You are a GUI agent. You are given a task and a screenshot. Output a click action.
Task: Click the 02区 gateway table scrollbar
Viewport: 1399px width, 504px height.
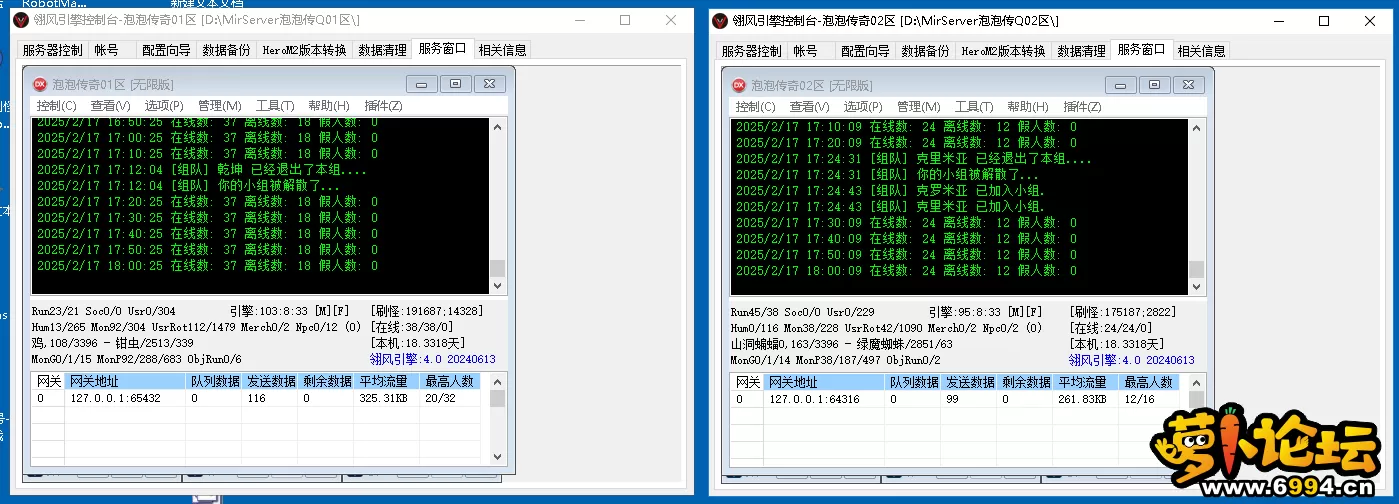pyautogui.click(x=1196, y=420)
